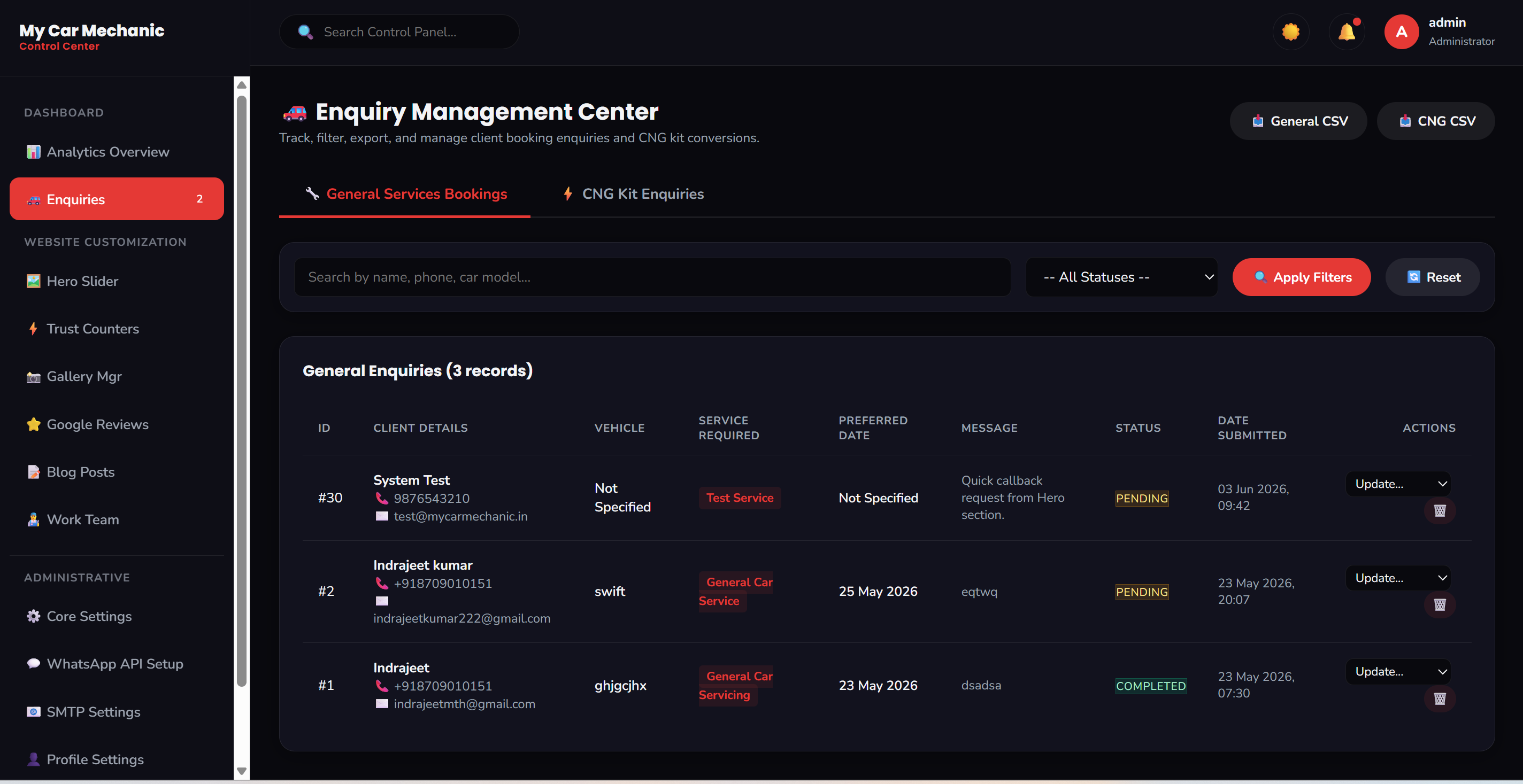Click the Blog Posts memo icon

tap(33, 472)
